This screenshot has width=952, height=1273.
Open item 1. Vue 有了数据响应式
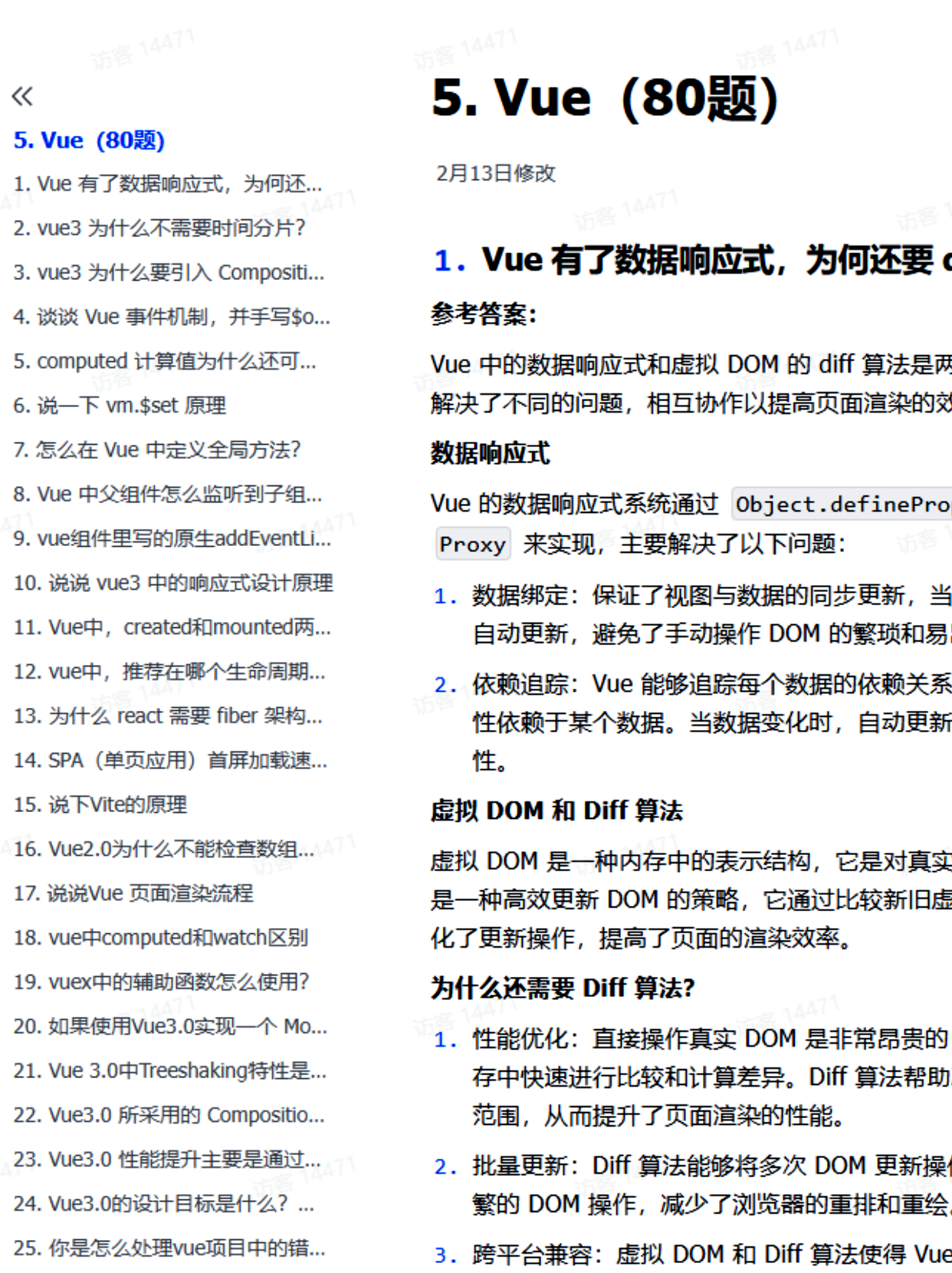click(167, 184)
